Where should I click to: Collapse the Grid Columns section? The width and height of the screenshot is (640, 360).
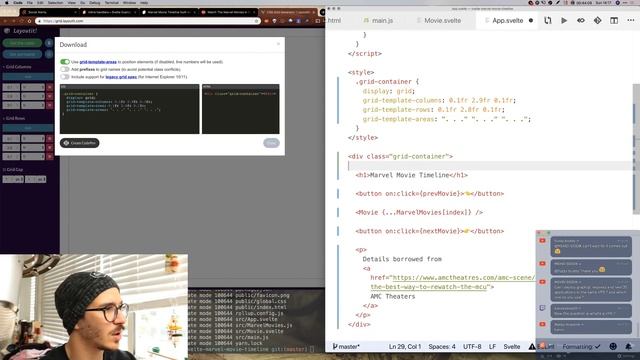pos(17,67)
